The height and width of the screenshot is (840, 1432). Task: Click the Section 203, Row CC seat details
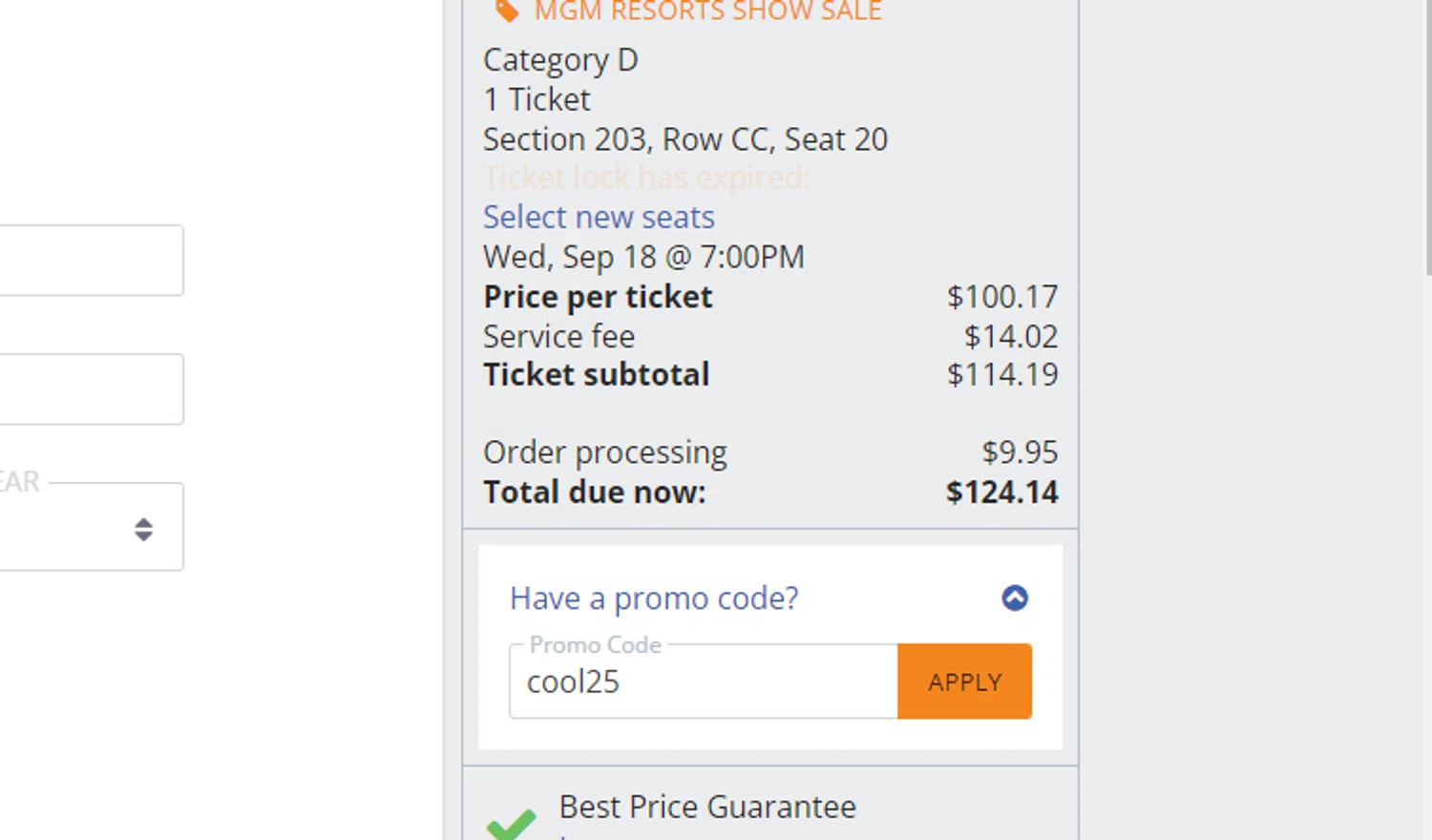click(685, 139)
